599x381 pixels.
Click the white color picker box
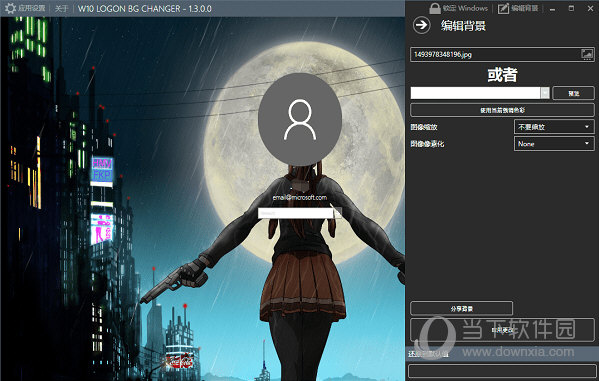coord(475,93)
